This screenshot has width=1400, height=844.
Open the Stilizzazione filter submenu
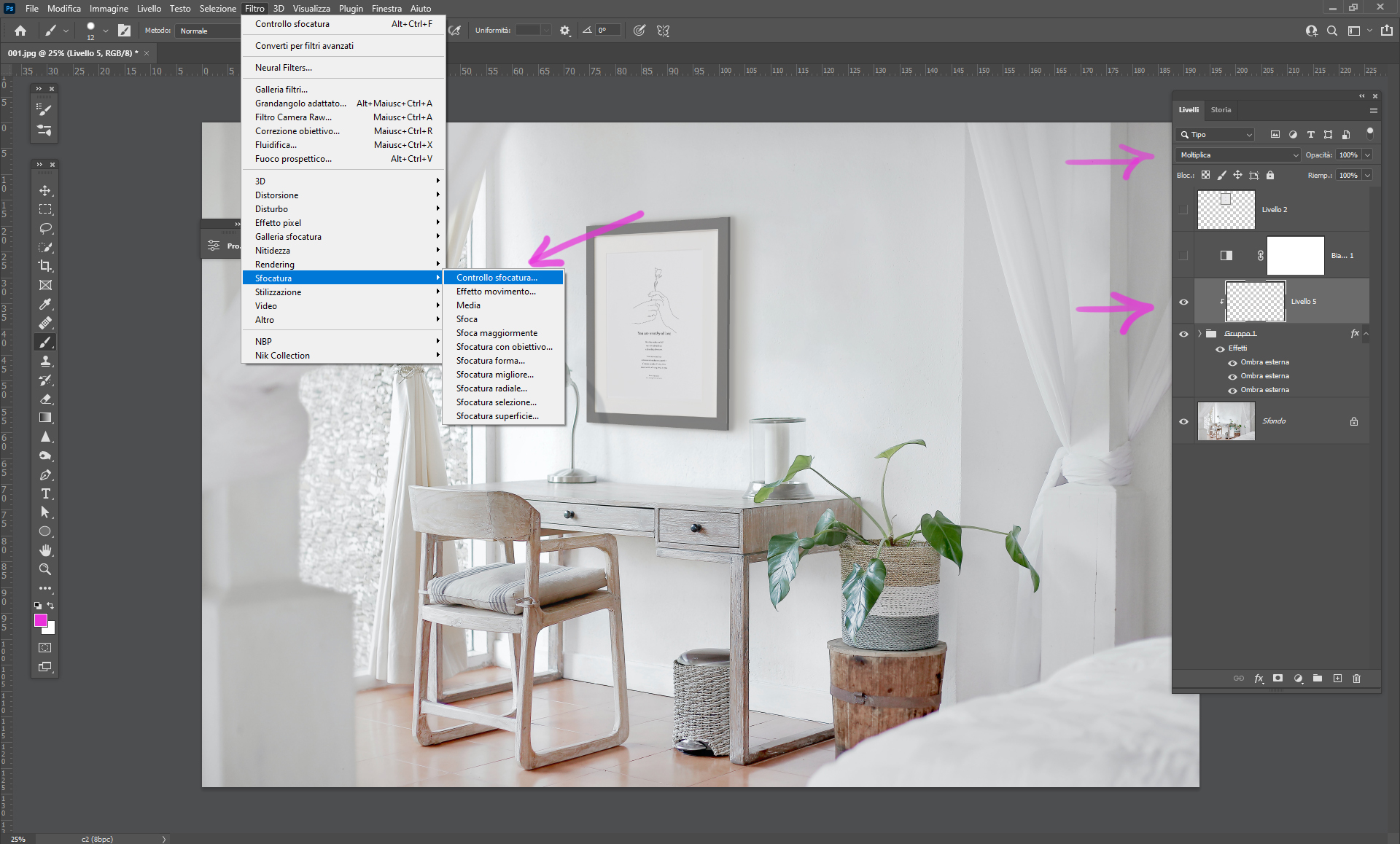coord(278,292)
